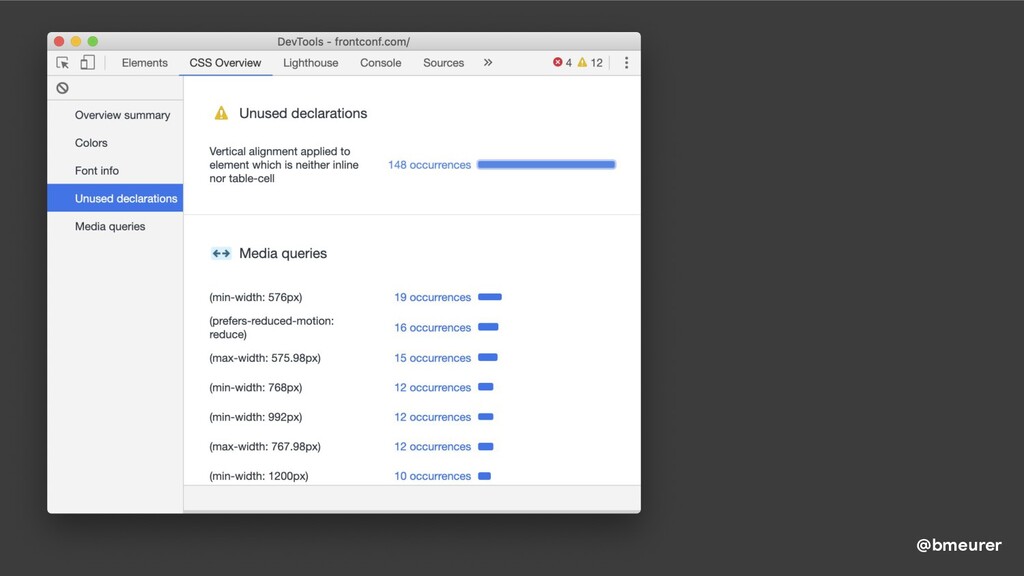Click the vertical alignment description text

284,165
